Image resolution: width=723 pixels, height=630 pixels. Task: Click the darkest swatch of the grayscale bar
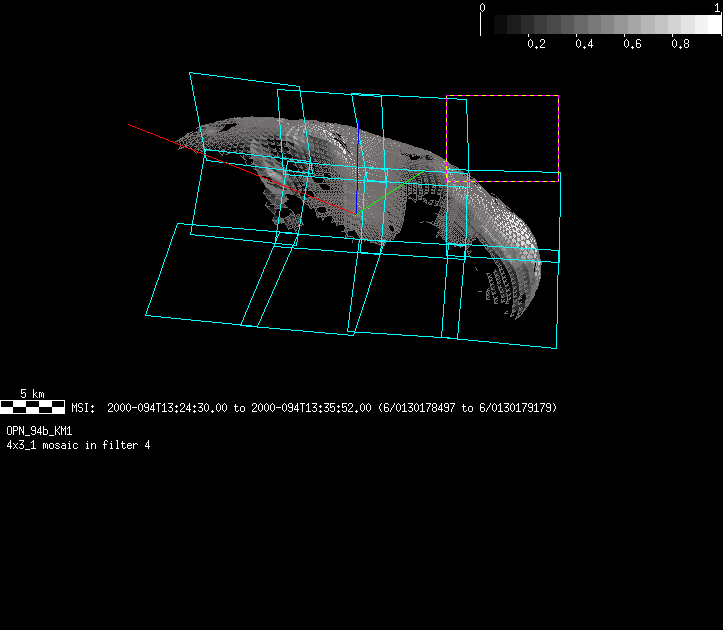click(490, 25)
